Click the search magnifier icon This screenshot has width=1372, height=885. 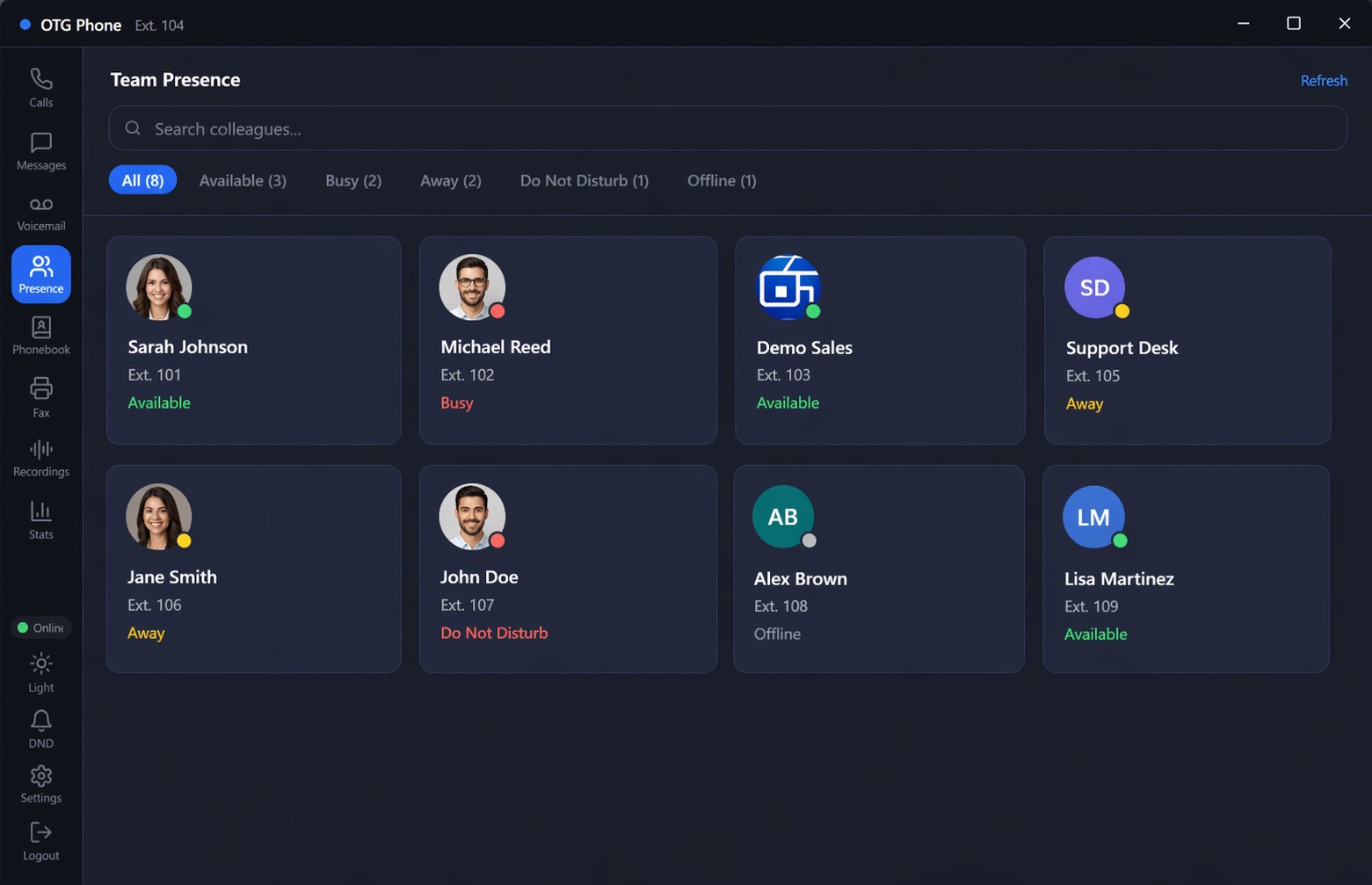133,128
